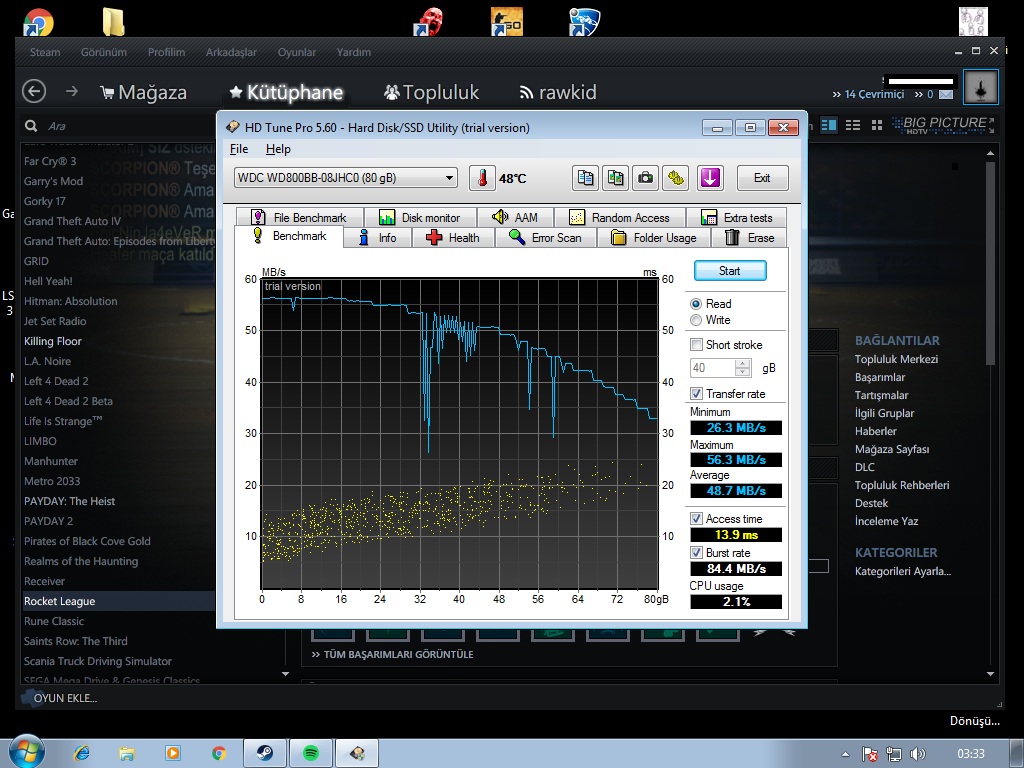Click the Exit button
The height and width of the screenshot is (768, 1024).
point(762,178)
